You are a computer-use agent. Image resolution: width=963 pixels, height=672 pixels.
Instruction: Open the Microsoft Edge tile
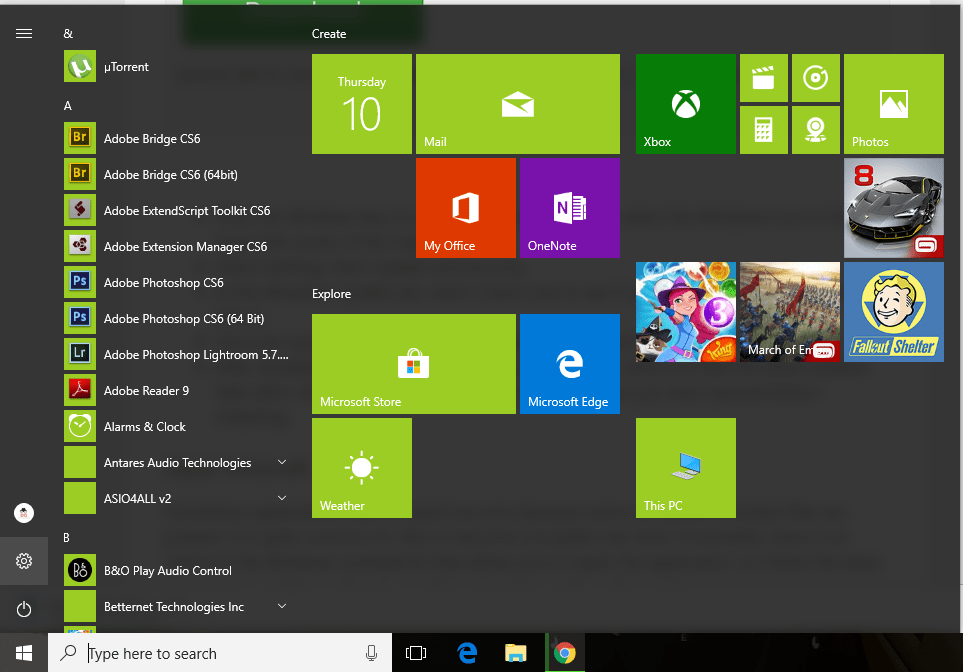point(570,364)
